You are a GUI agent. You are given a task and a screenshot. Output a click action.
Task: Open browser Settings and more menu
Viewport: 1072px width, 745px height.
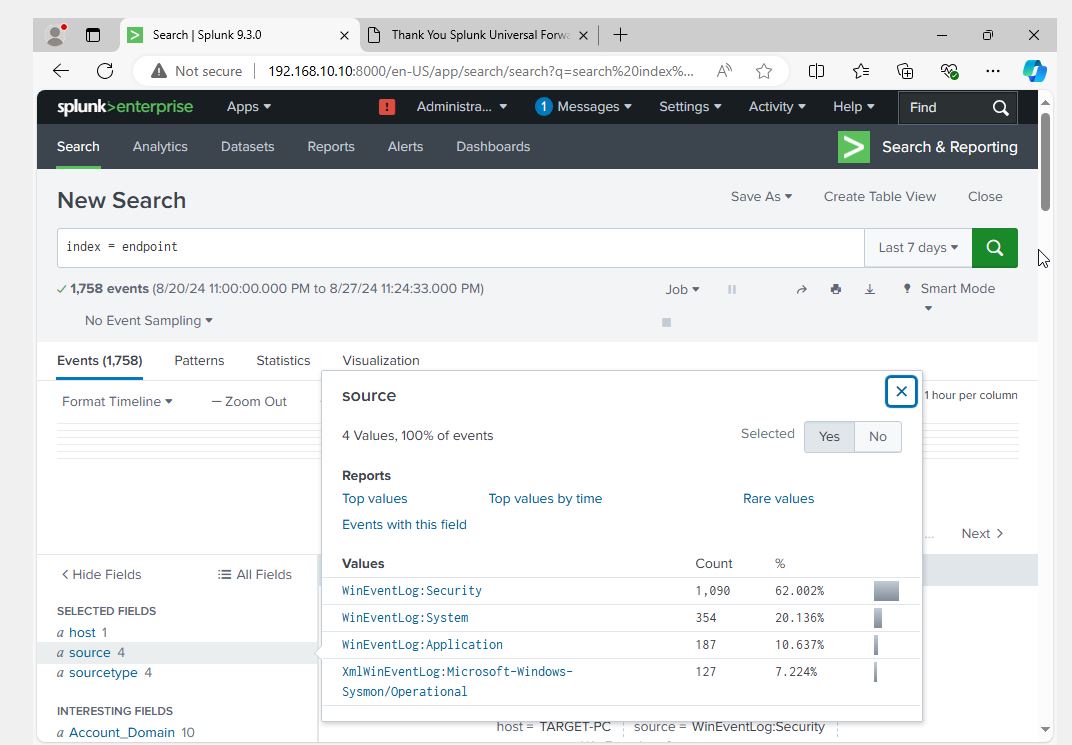point(993,71)
